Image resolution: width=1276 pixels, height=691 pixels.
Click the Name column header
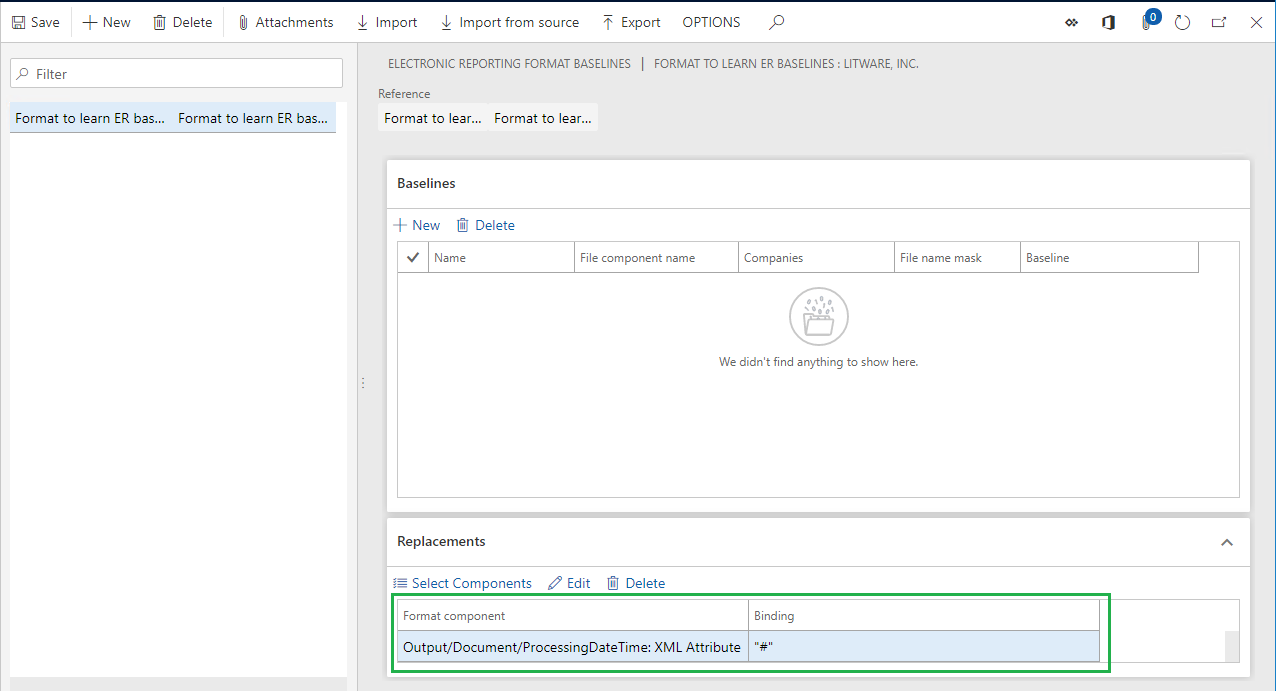(501, 257)
